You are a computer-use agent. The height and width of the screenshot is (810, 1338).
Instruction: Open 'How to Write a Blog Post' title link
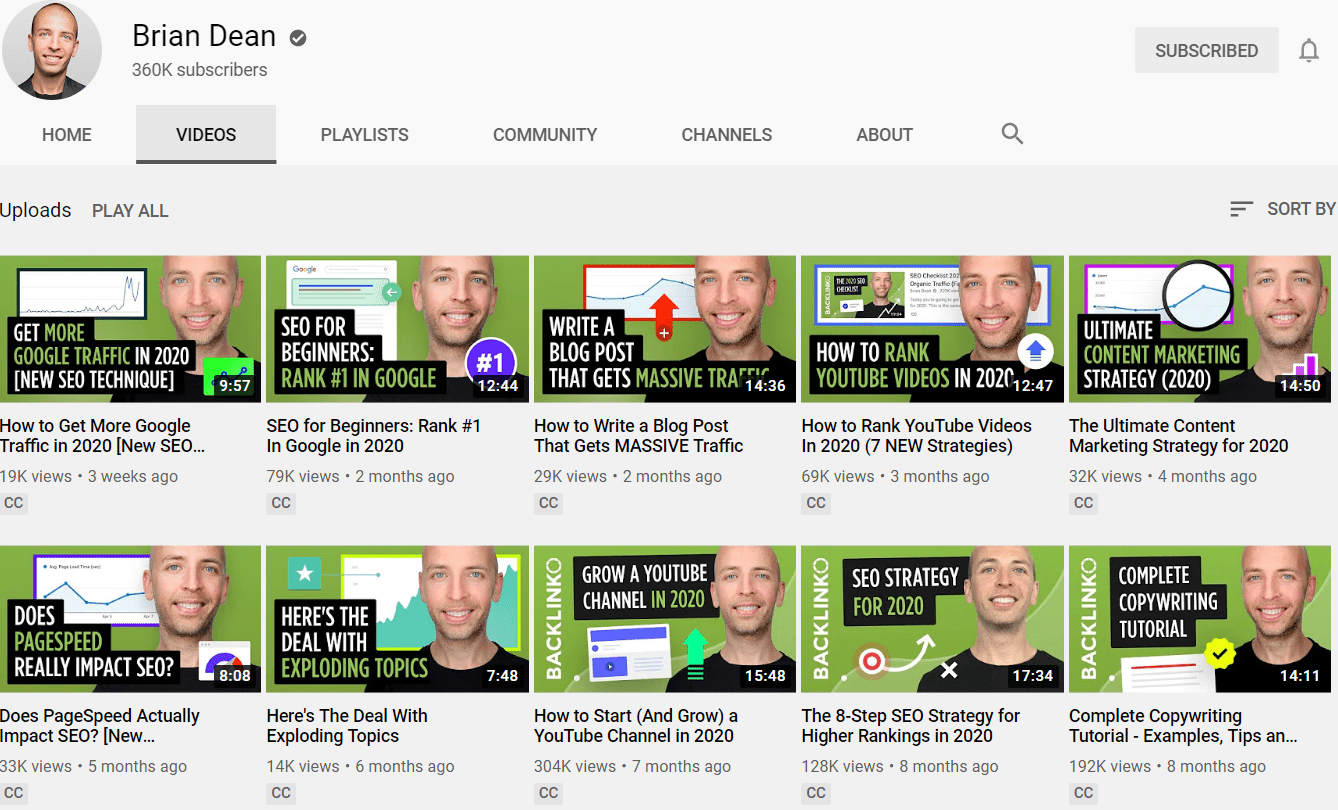pos(639,436)
